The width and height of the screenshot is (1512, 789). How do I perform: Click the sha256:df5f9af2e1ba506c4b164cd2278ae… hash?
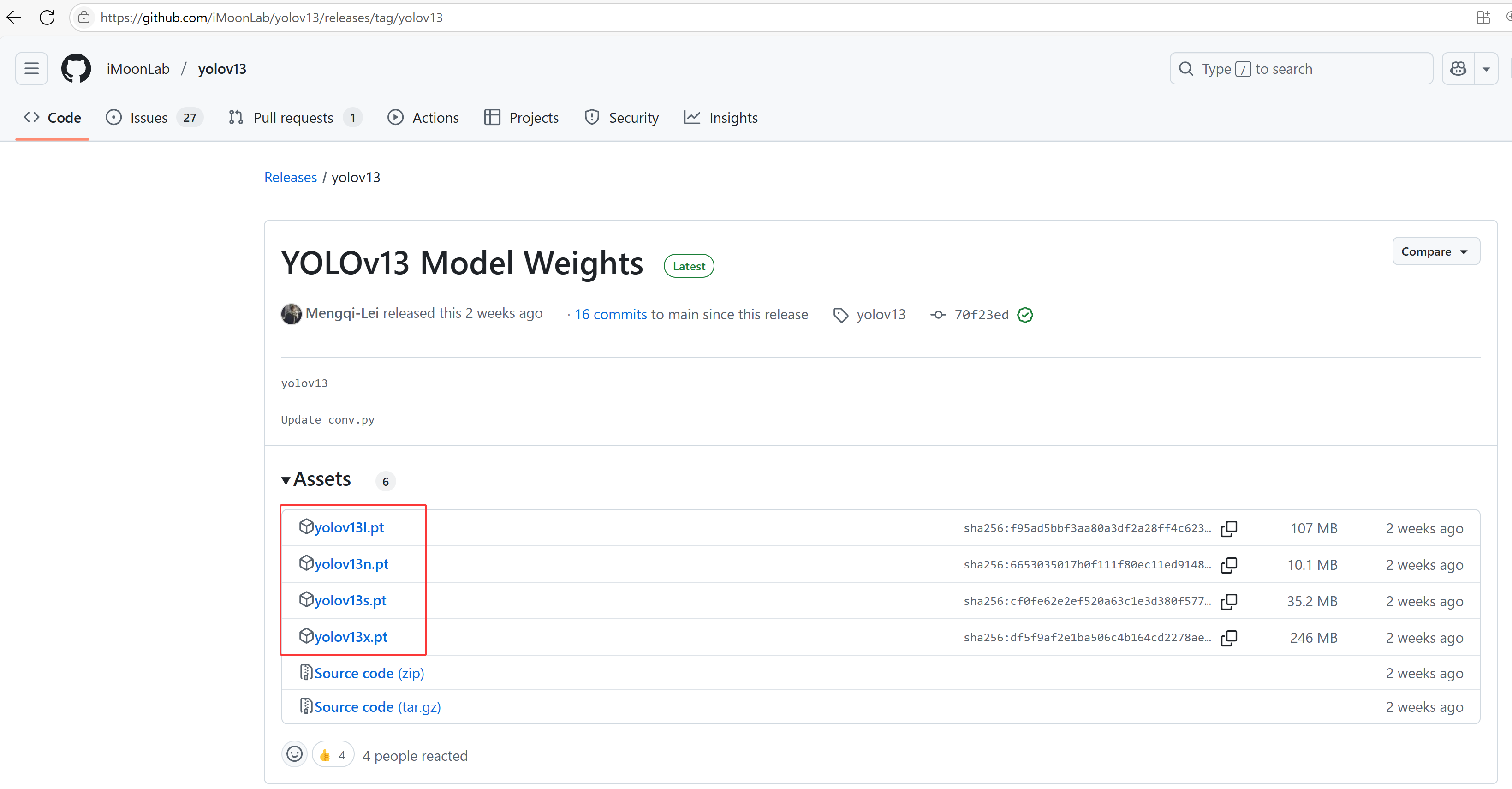click(x=1087, y=638)
